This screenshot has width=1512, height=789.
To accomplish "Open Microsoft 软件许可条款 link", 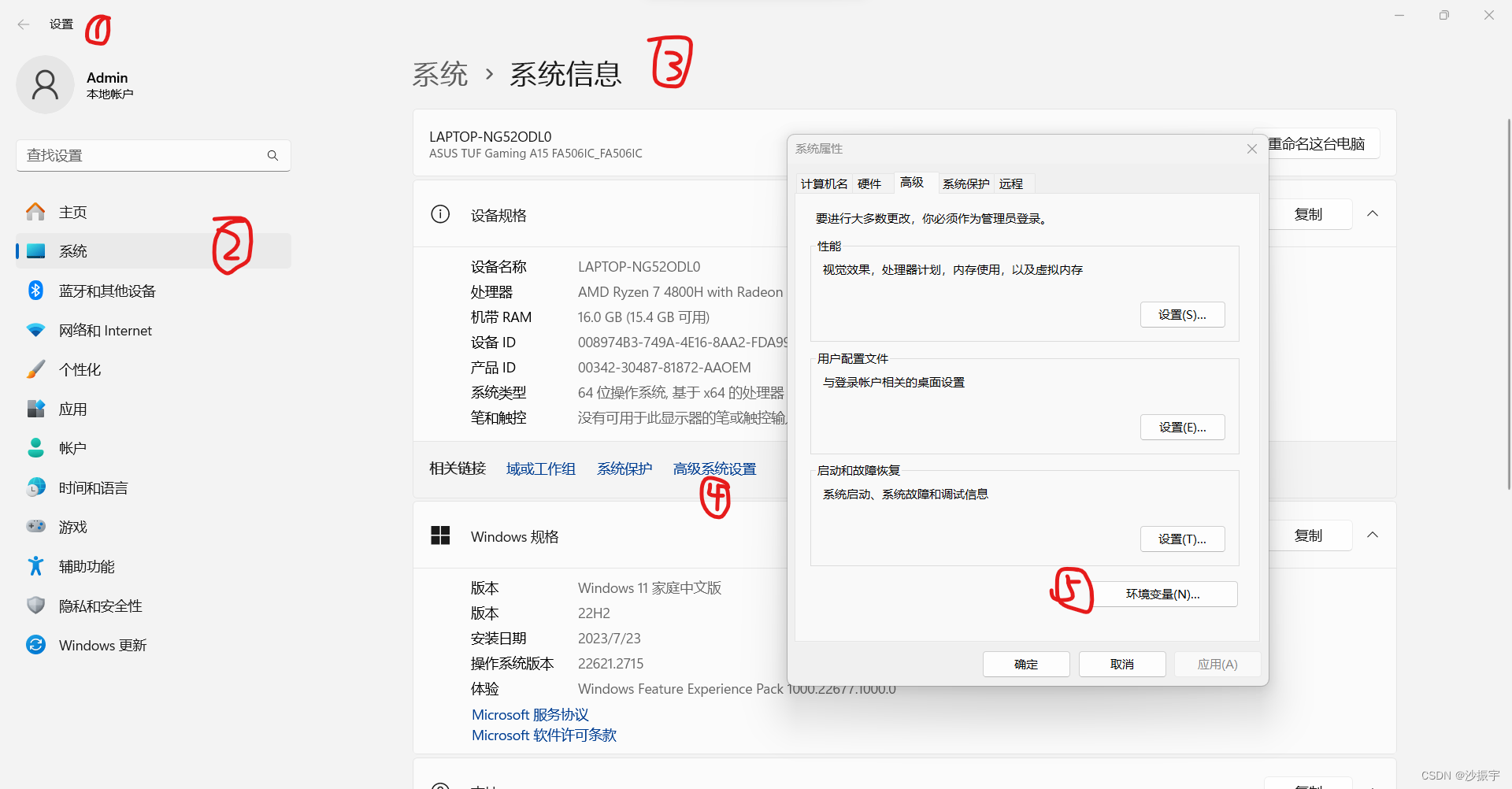I will click(544, 735).
